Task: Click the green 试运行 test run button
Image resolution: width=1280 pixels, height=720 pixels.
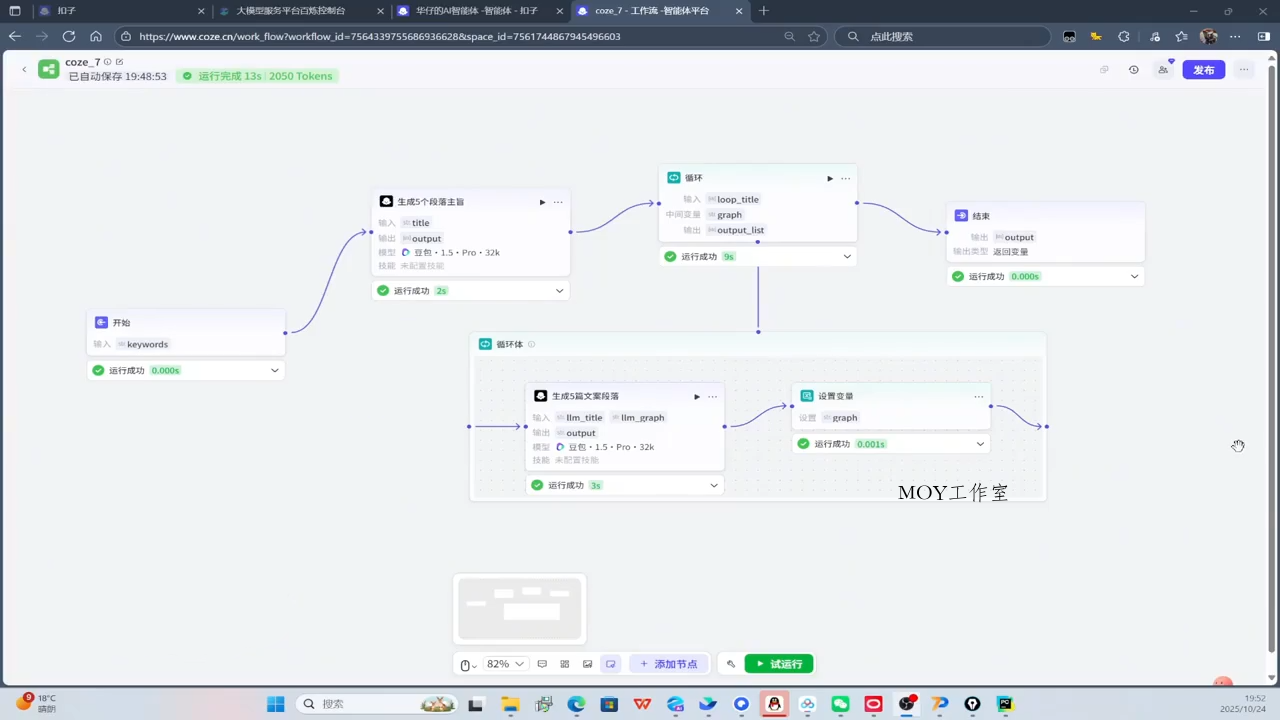Action: point(779,664)
